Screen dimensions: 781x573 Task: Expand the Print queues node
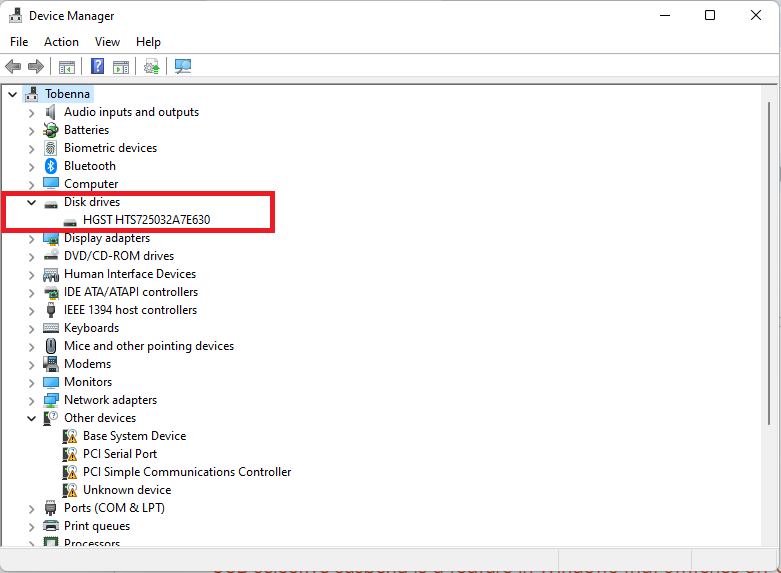coord(31,527)
